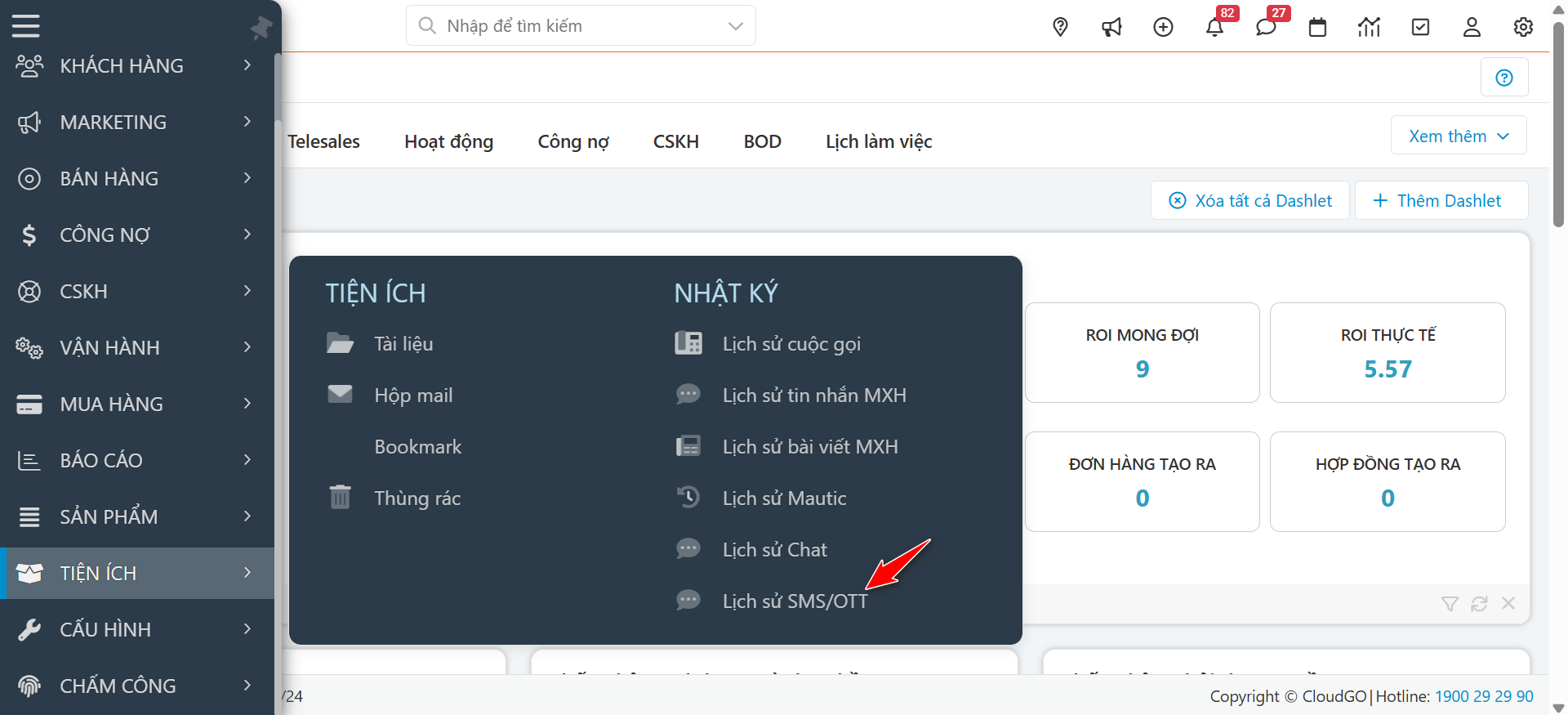Screen dimensions: 1568x715
Task: Click the hotline 1900 29 29 90 link
Action: point(1484,696)
